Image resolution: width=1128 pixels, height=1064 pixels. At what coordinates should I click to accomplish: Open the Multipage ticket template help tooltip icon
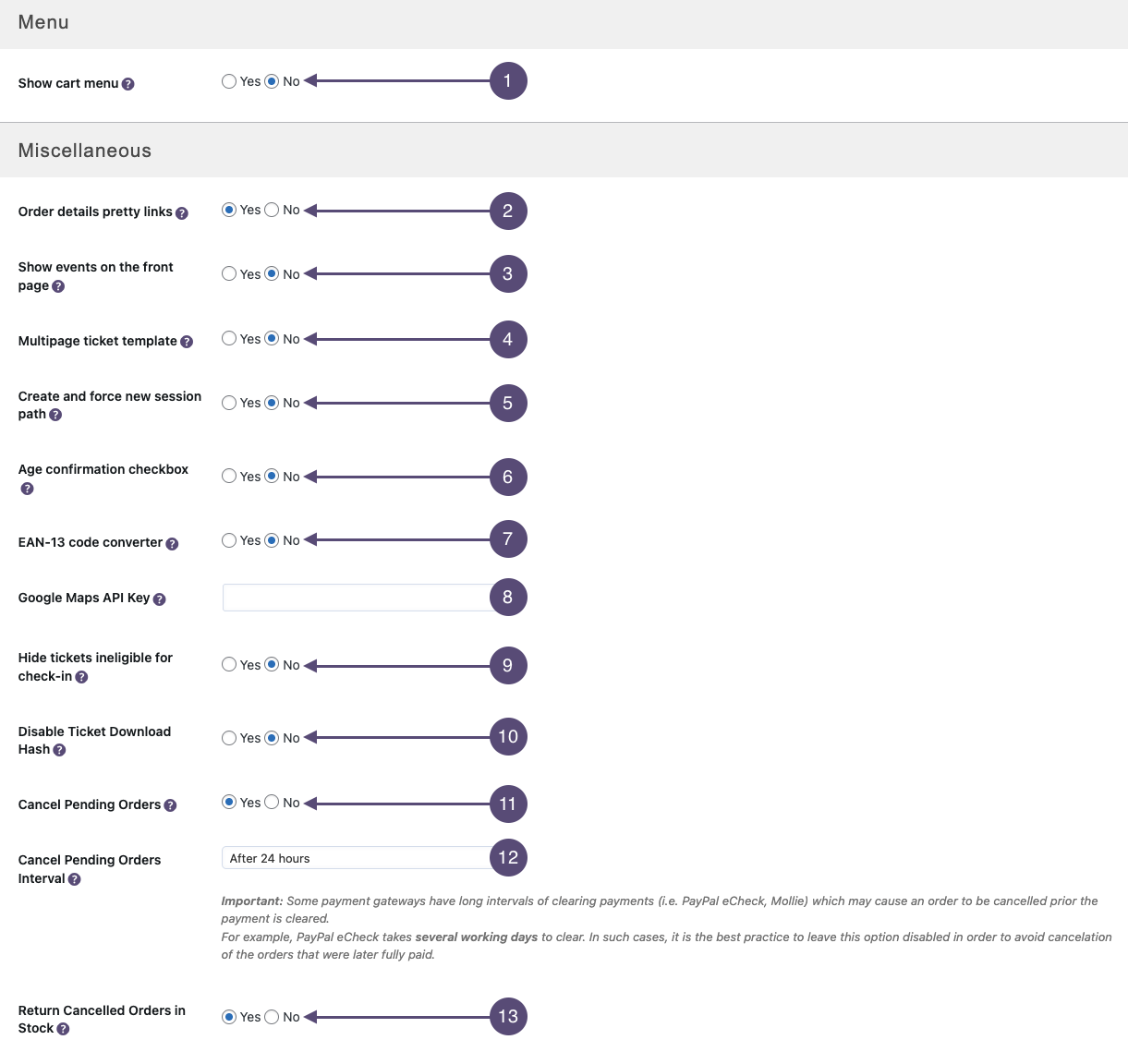pos(187,342)
